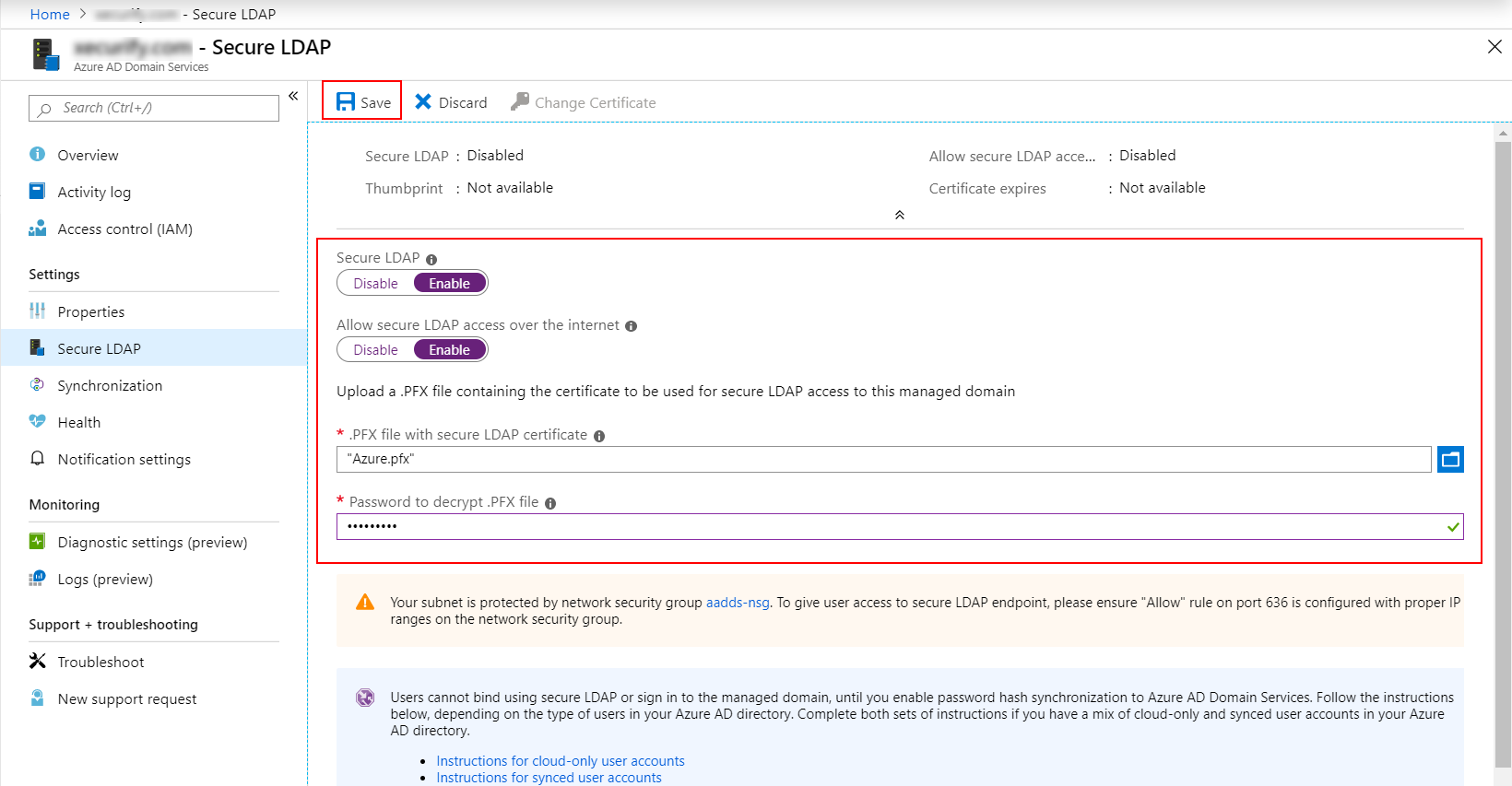Click the Change Certificate label
1512x786 pixels.
click(596, 102)
